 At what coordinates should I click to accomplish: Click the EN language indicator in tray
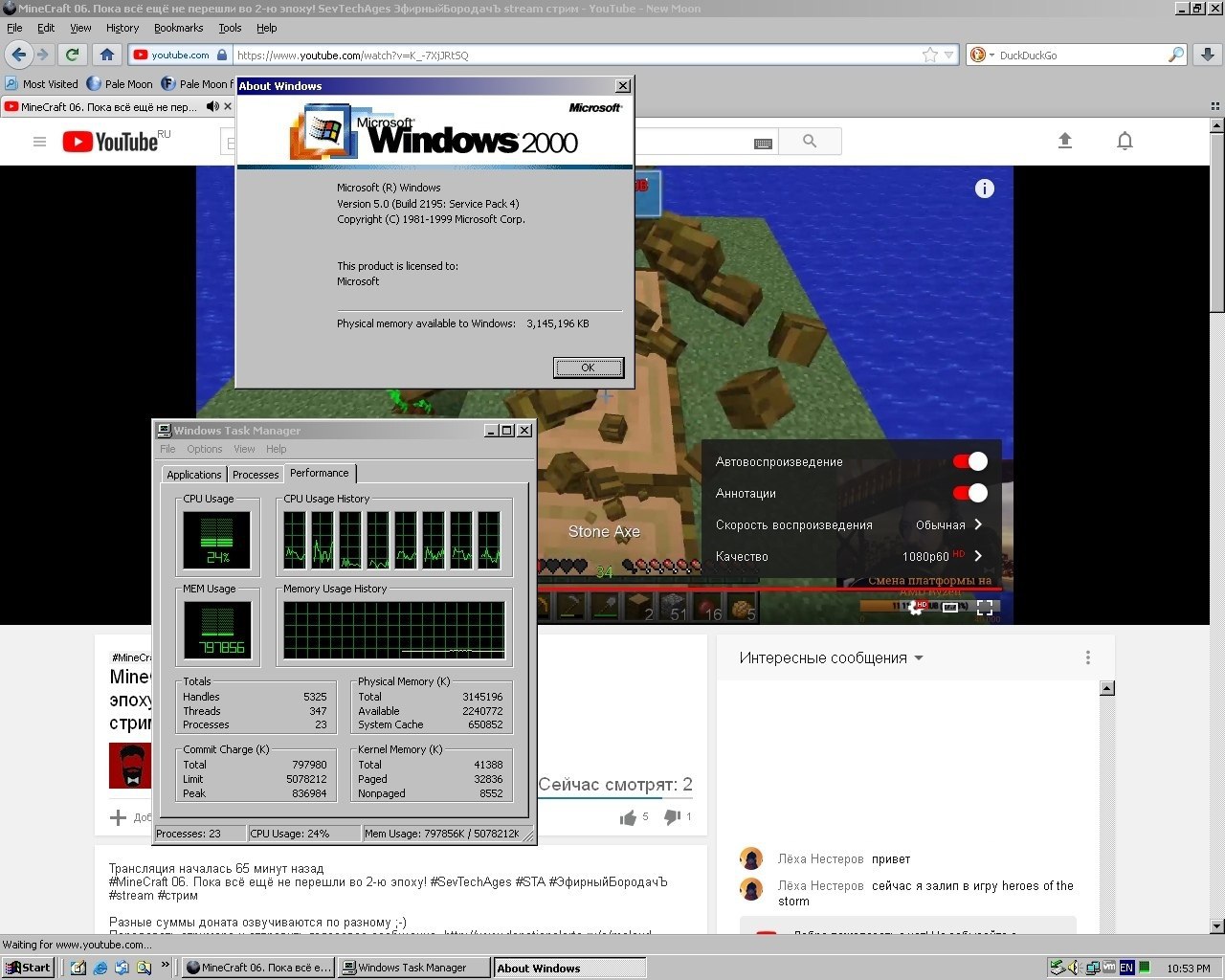[1126, 968]
